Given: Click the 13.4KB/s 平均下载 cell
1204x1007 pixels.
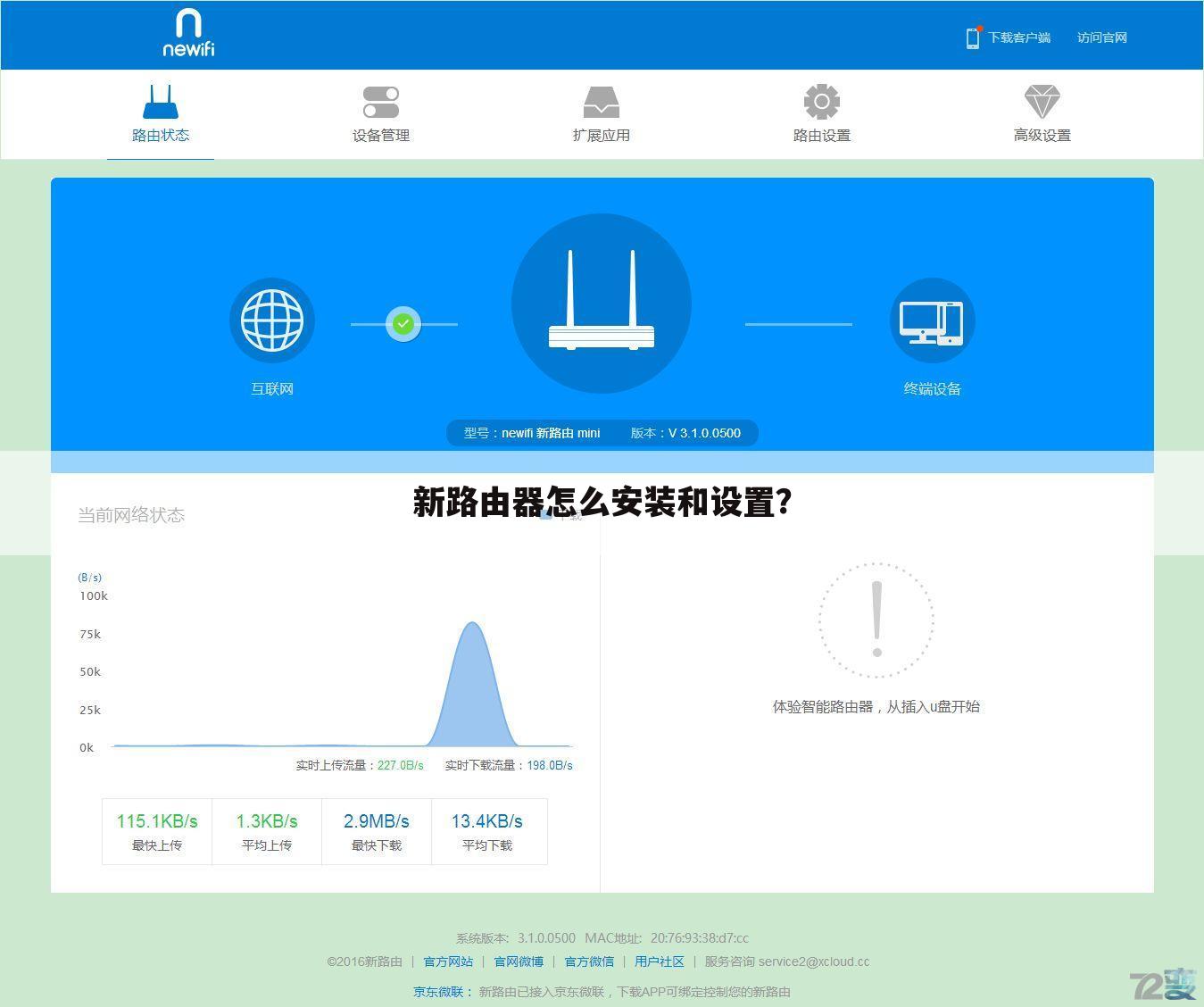Looking at the screenshot, I should pos(489,831).
